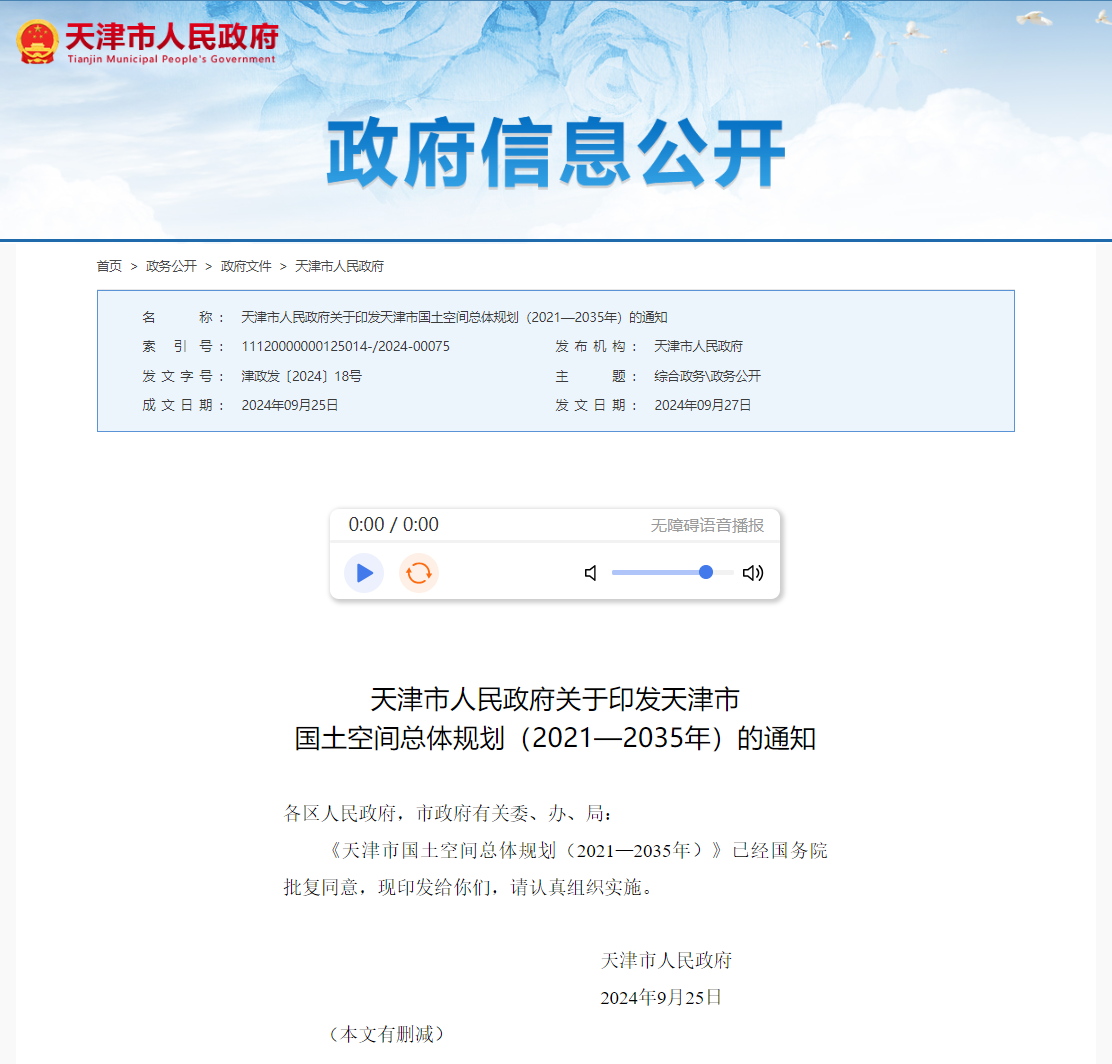Viewport: 1112px width, 1064px height.
Task: Click the index number 11120000000125014-/2024-00075
Action: pyautogui.click(x=343, y=346)
